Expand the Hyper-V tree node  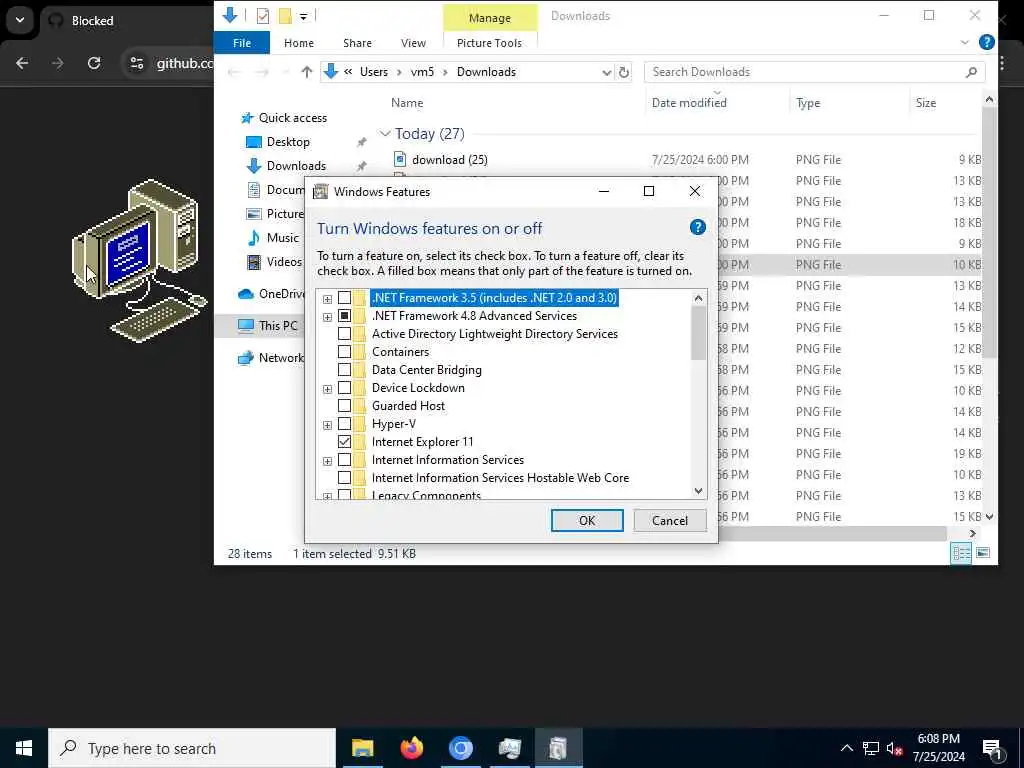327,425
